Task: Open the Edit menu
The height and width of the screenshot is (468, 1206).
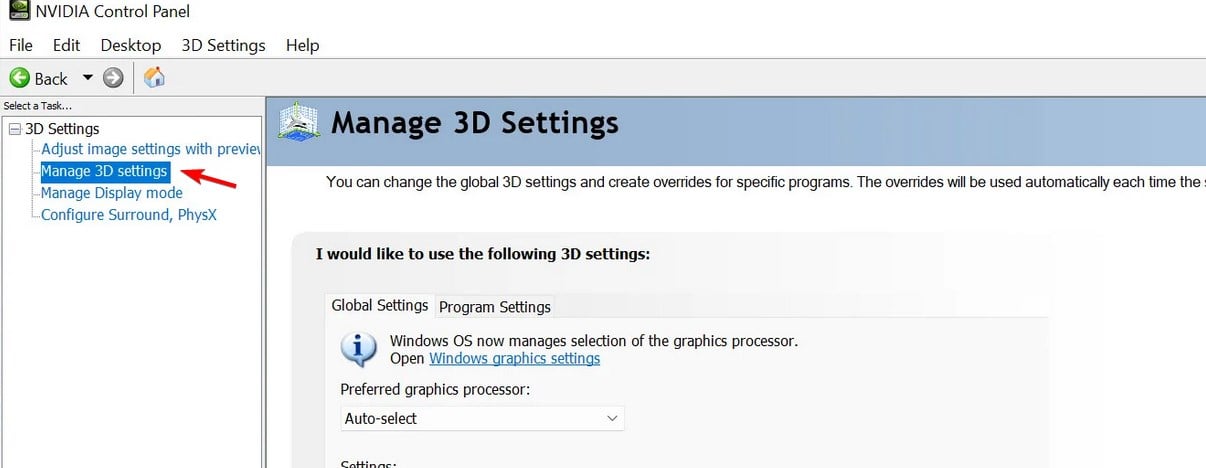Action: point(67,45)
